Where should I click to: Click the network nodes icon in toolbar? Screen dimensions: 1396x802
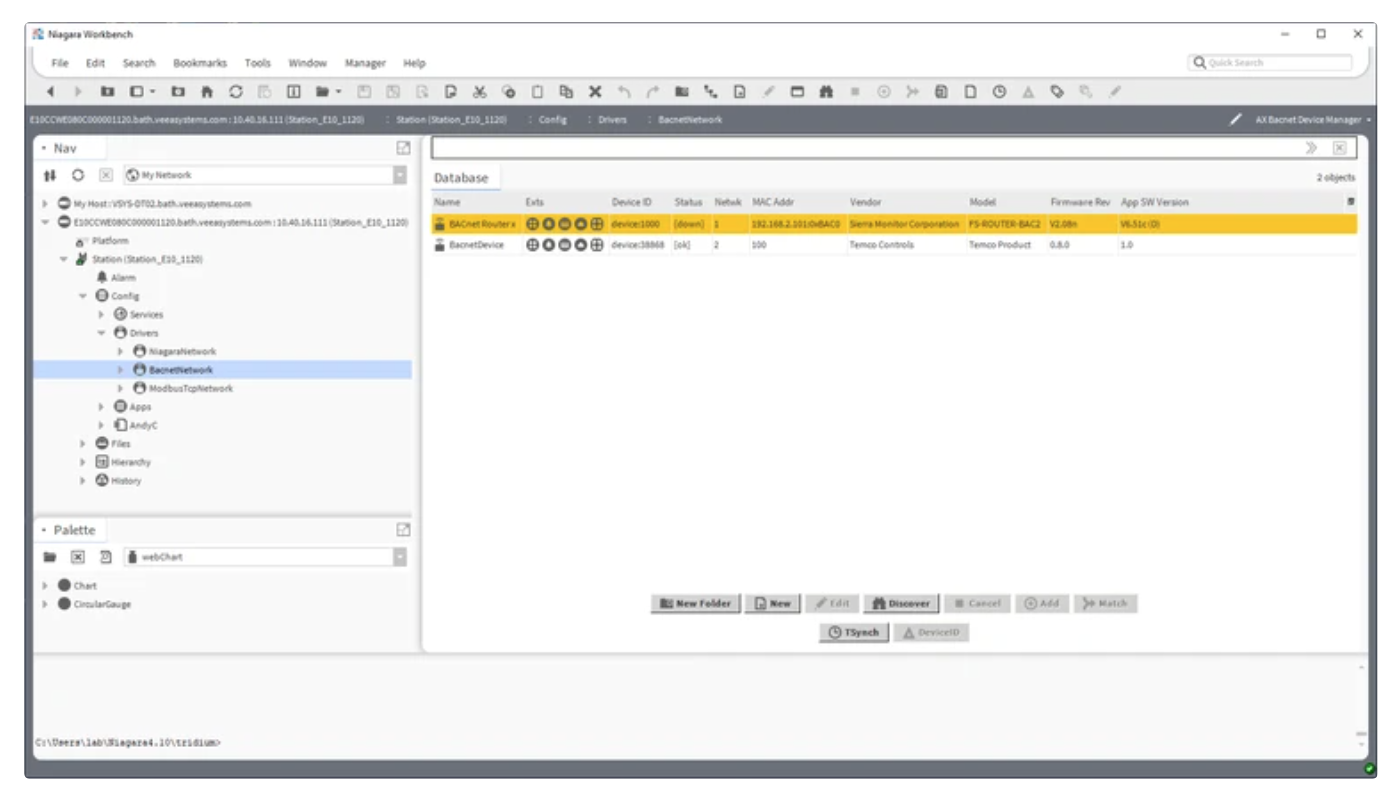711,91
